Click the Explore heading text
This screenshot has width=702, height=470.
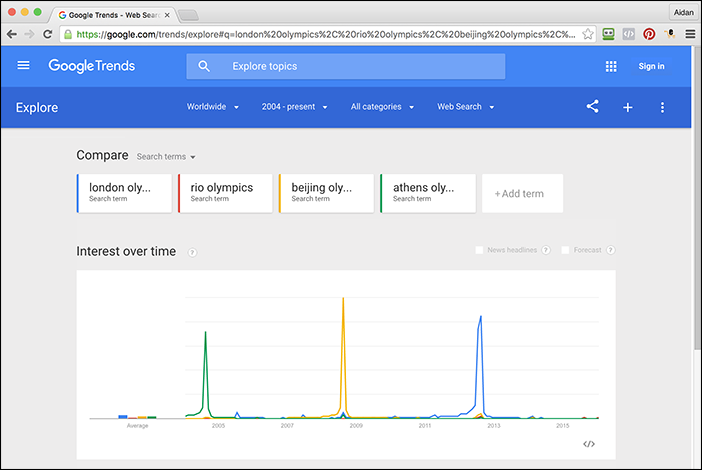37,108
